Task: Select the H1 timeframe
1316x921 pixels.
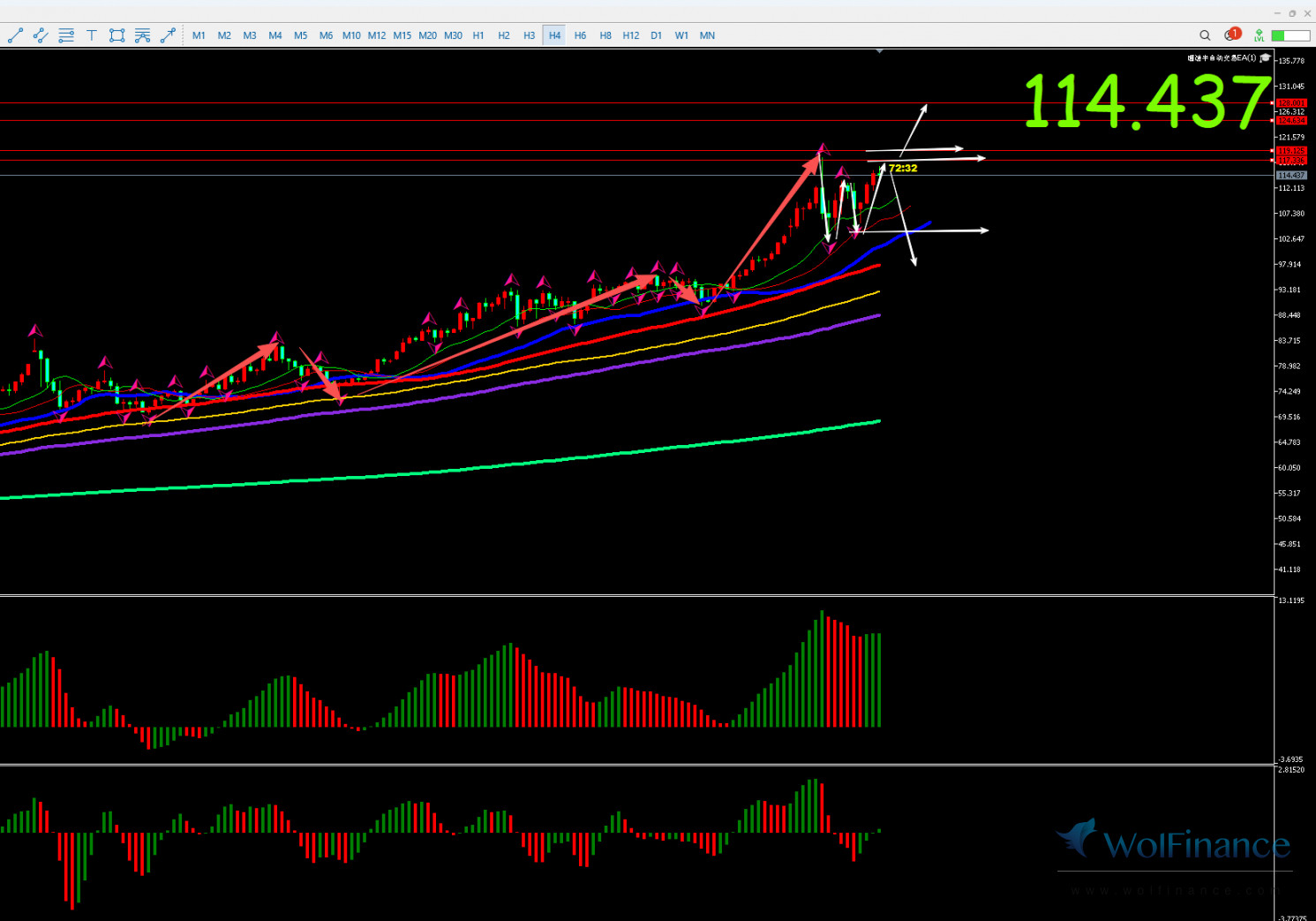Action: click(x=478, y=35)
